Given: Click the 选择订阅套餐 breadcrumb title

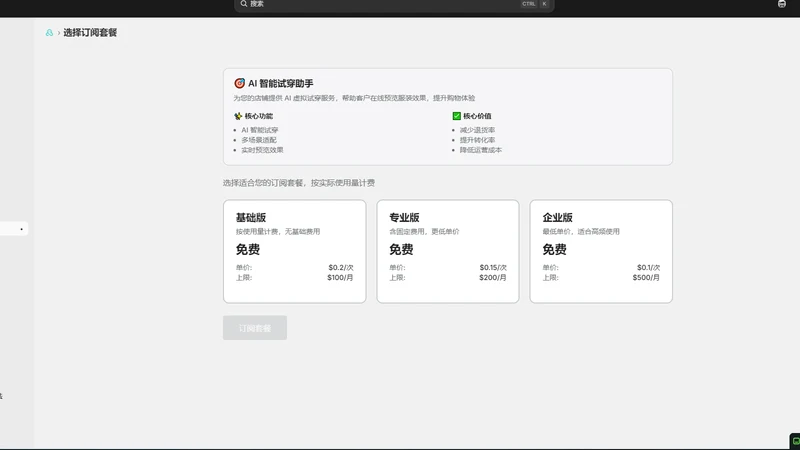Looking at the screenshot, I should [90, 33].
